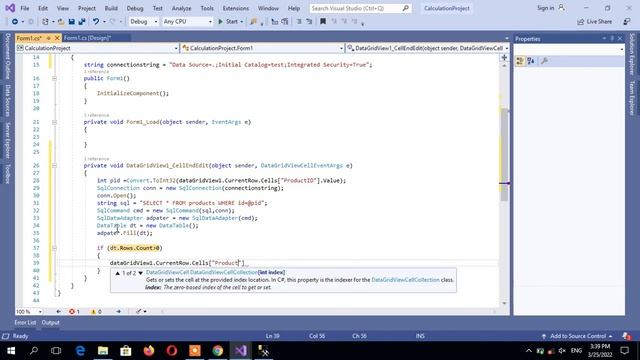
Task: Click the Open File toolbar icon
Action: click(x=61, y=22)
